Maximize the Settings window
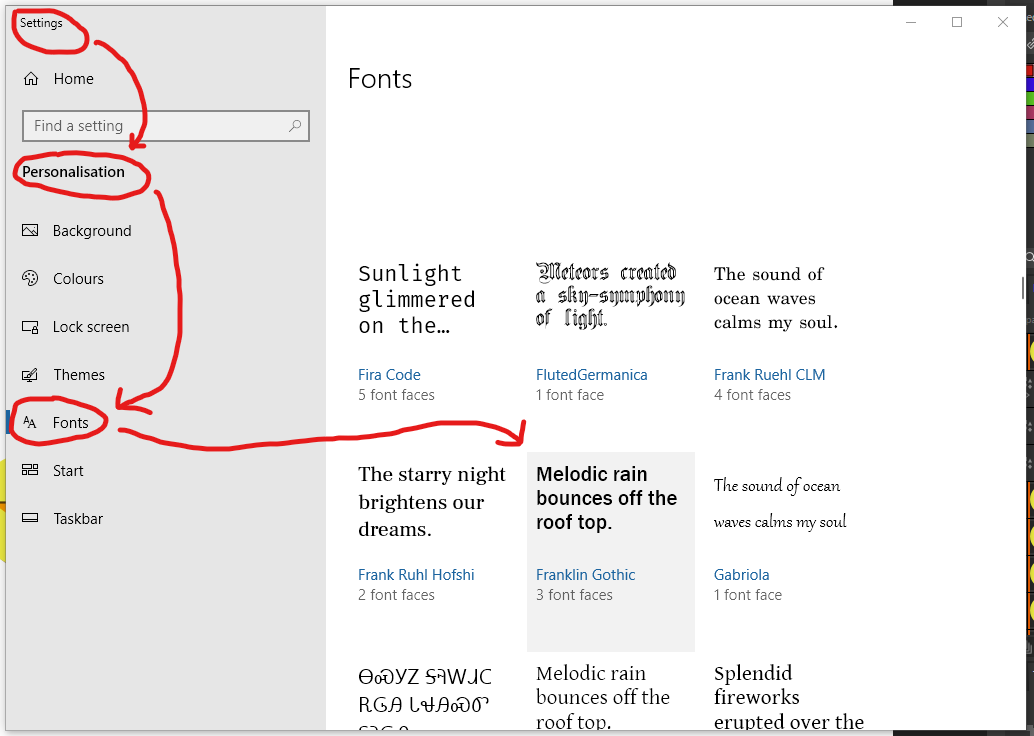1034x736 pixels. tap(957, 22)
